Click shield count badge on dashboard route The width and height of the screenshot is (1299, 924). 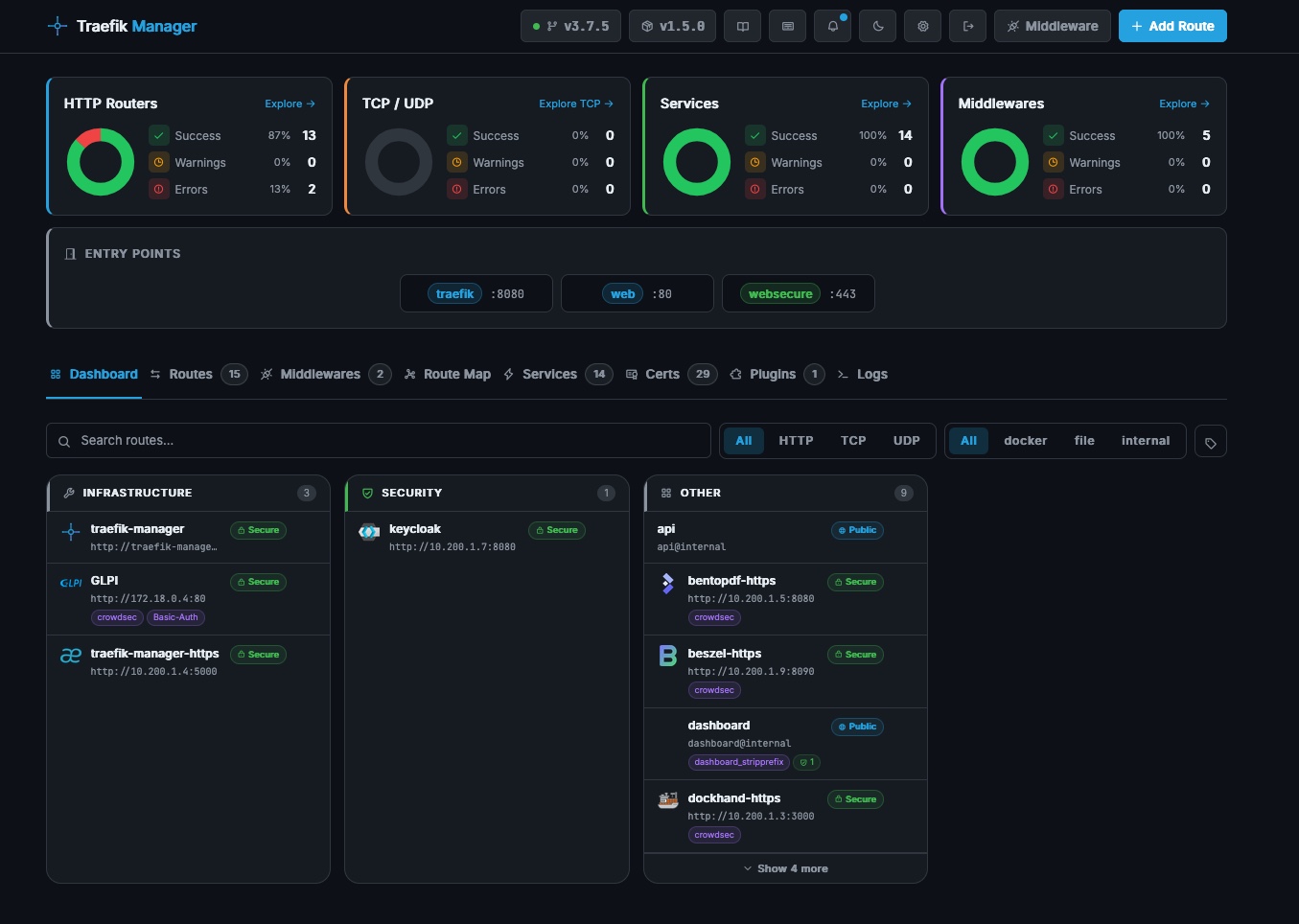[x=807, y=762]
